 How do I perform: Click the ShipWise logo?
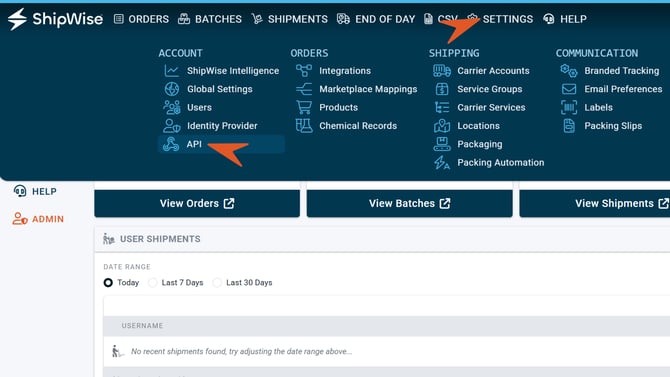click(x=56, y=19)
